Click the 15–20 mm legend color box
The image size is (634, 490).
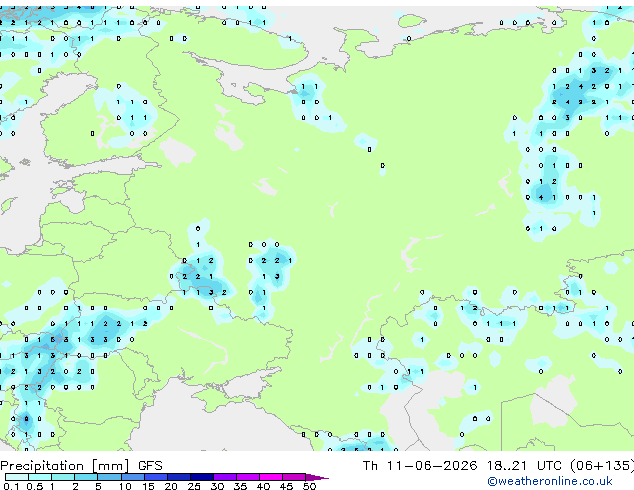click(x=156, y=477)
